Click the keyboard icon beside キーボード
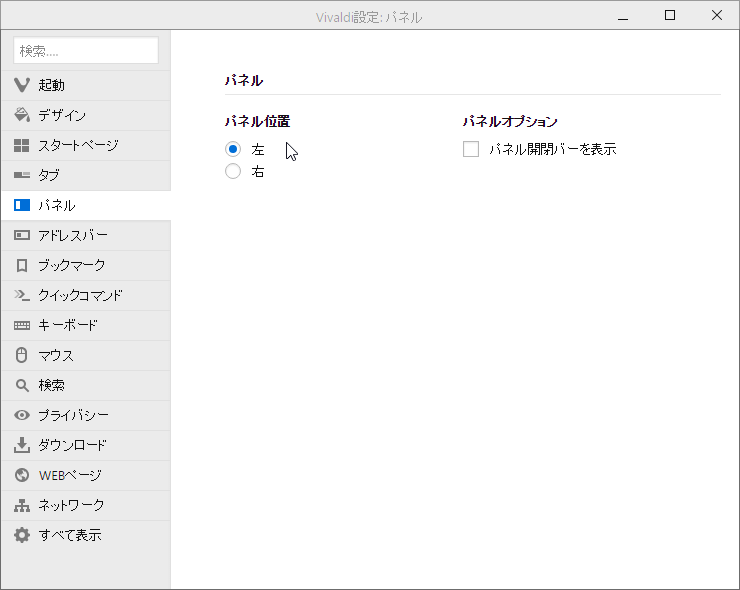Viewport: 740px width, 590px height. 22,325
